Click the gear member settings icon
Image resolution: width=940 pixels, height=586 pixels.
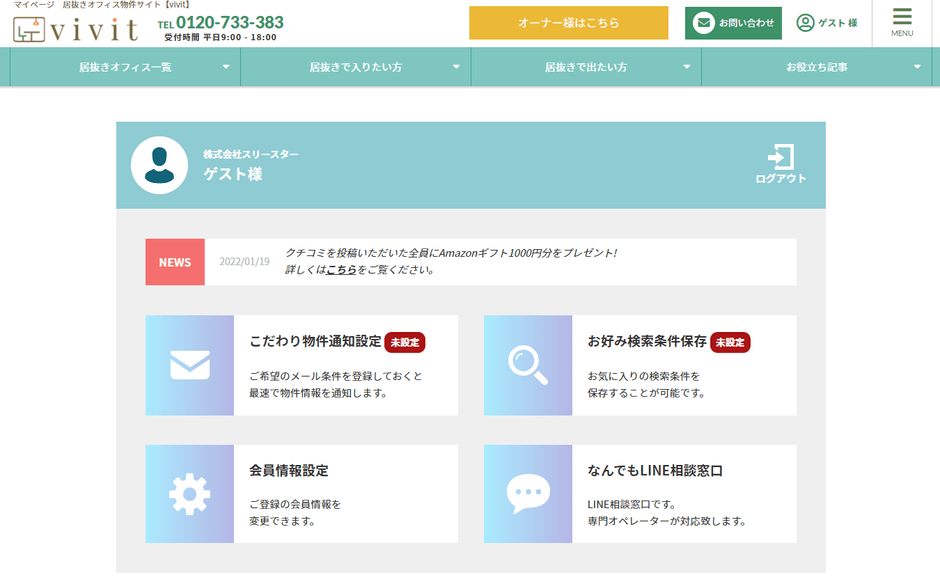(190, 494)
